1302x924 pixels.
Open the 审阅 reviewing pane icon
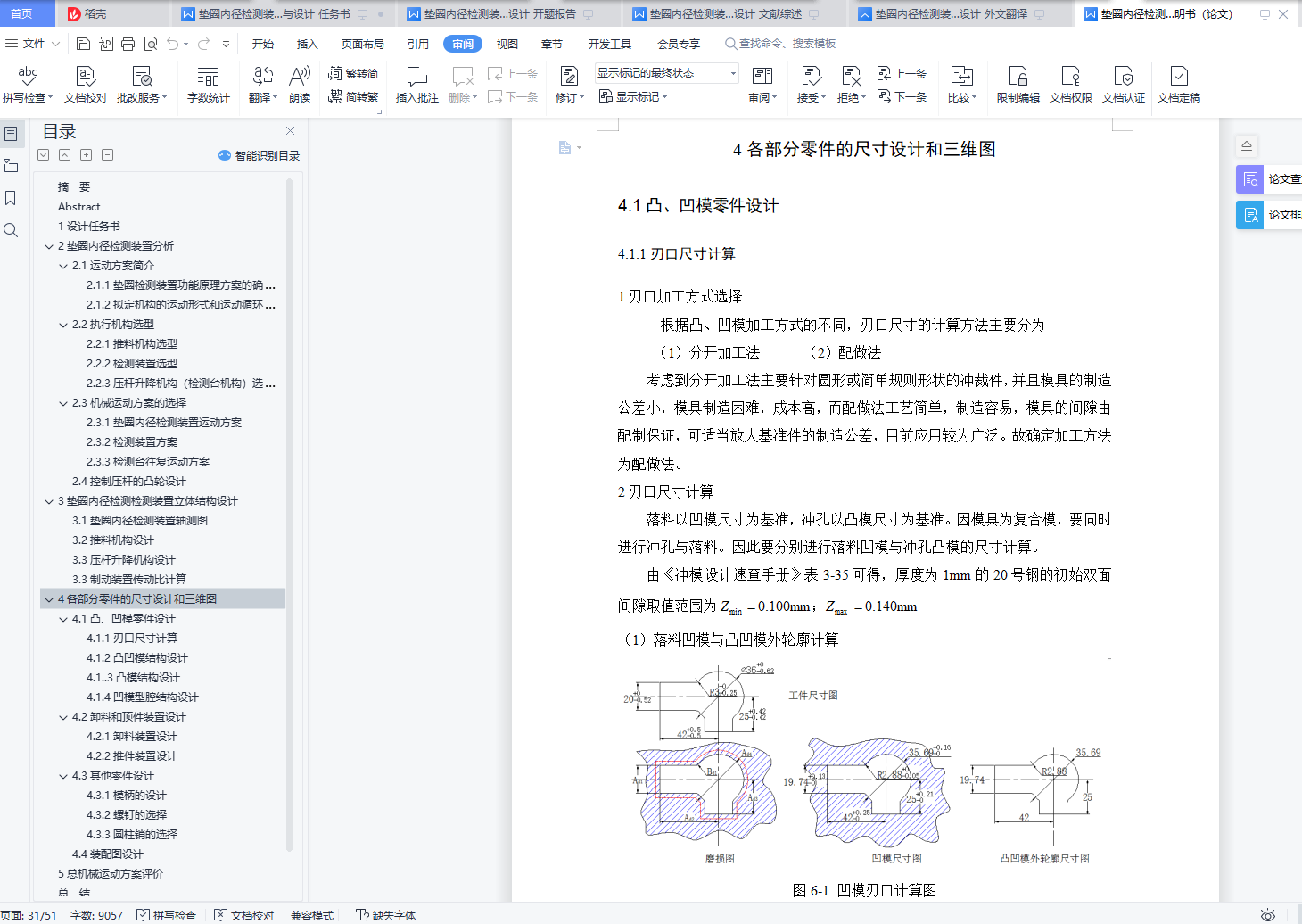tap(762, 77)
